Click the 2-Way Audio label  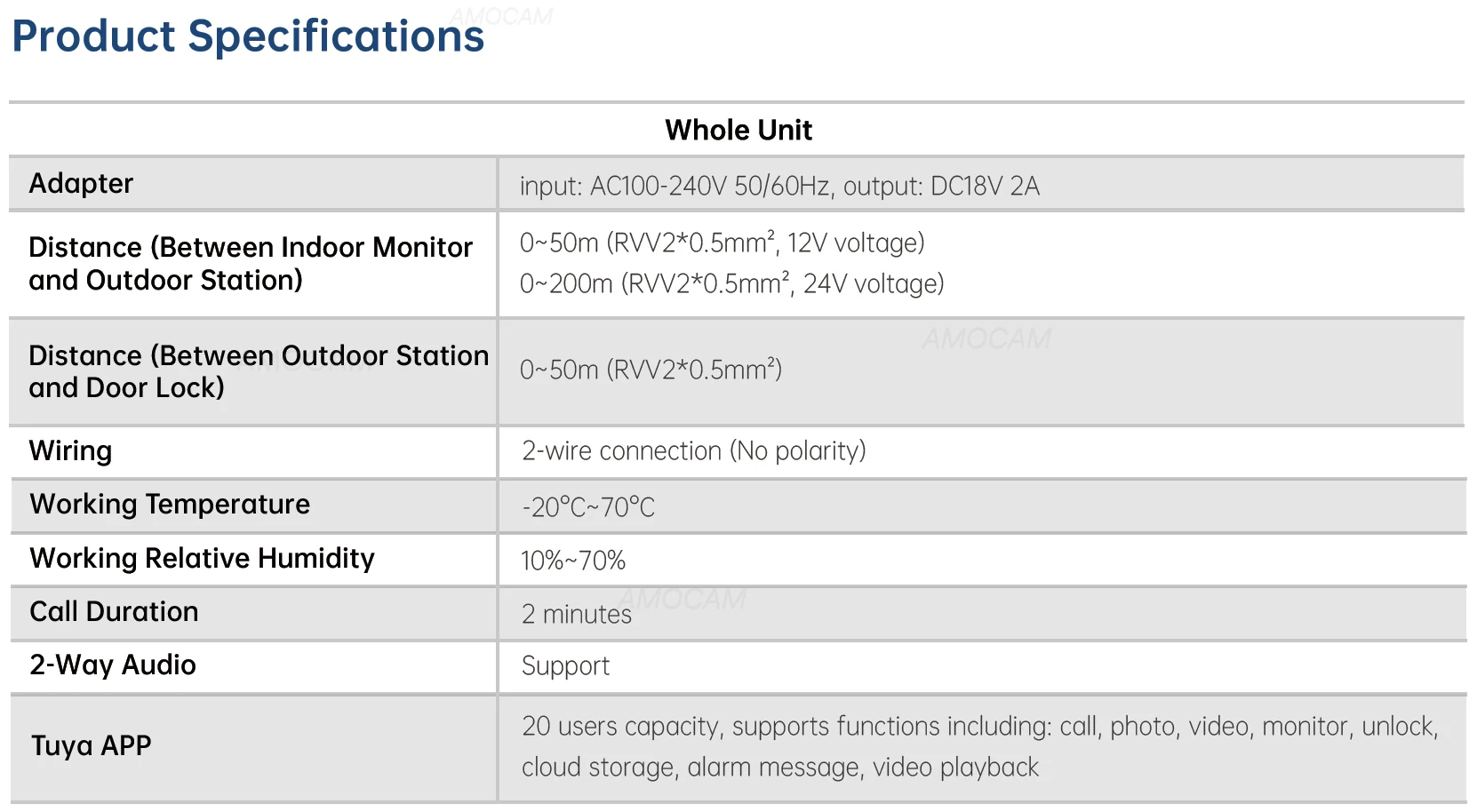tap(113, 665)
